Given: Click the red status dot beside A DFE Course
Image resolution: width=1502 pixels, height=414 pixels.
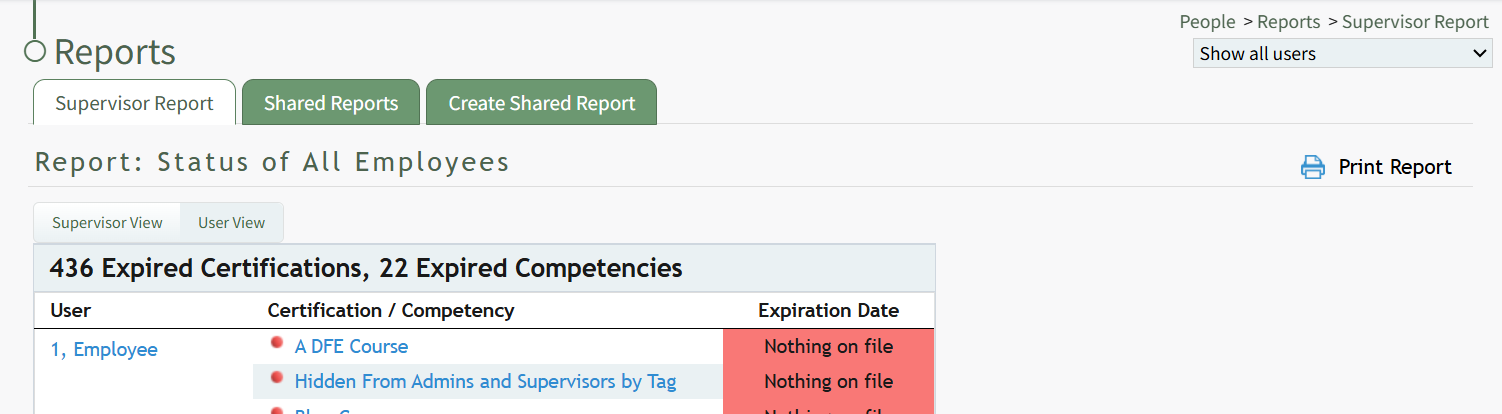Looking at the screenshot, I should (277, 343).
